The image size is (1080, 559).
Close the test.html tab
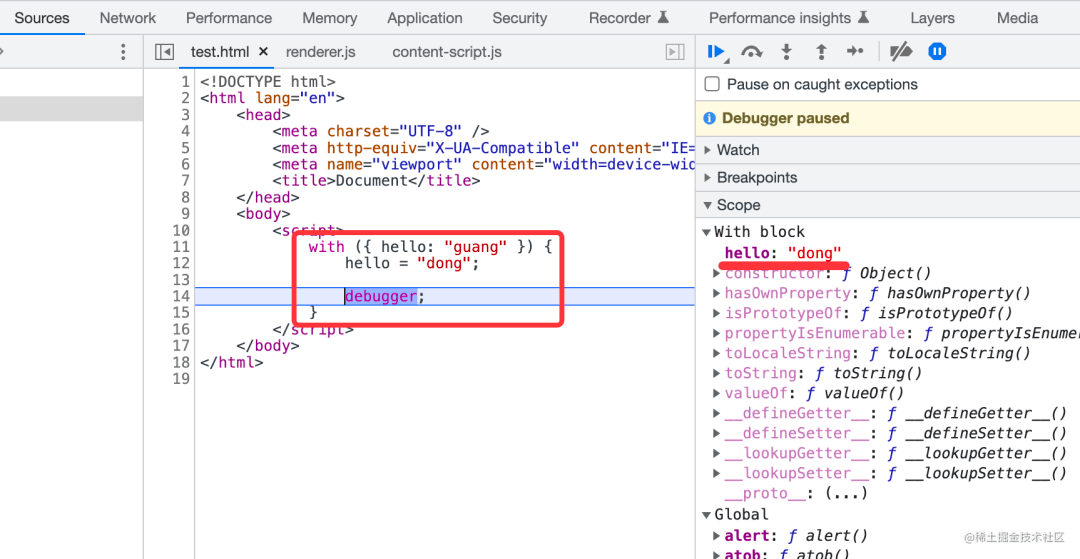click(263, 52)
